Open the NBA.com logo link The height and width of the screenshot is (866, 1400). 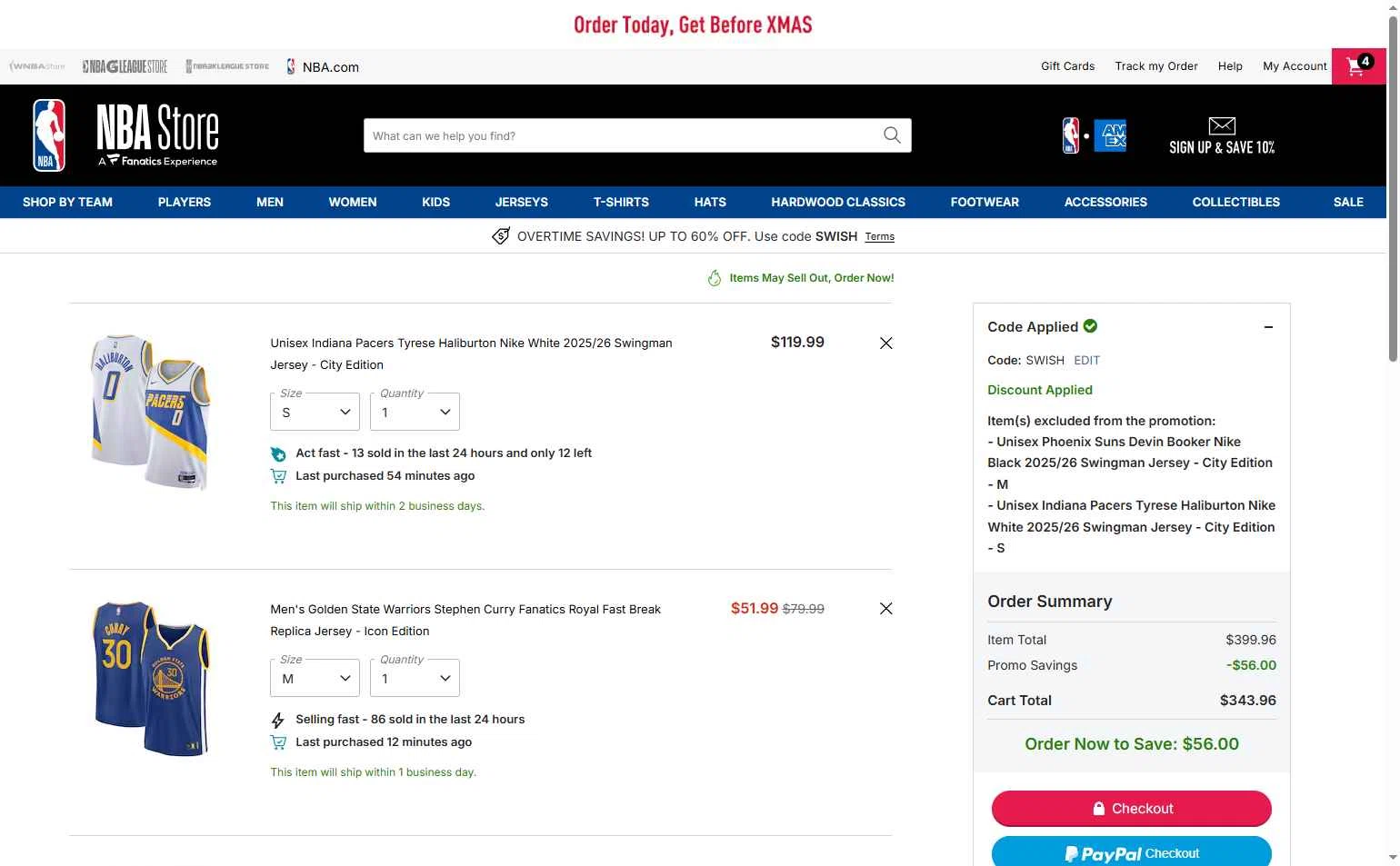coord(323,66)
